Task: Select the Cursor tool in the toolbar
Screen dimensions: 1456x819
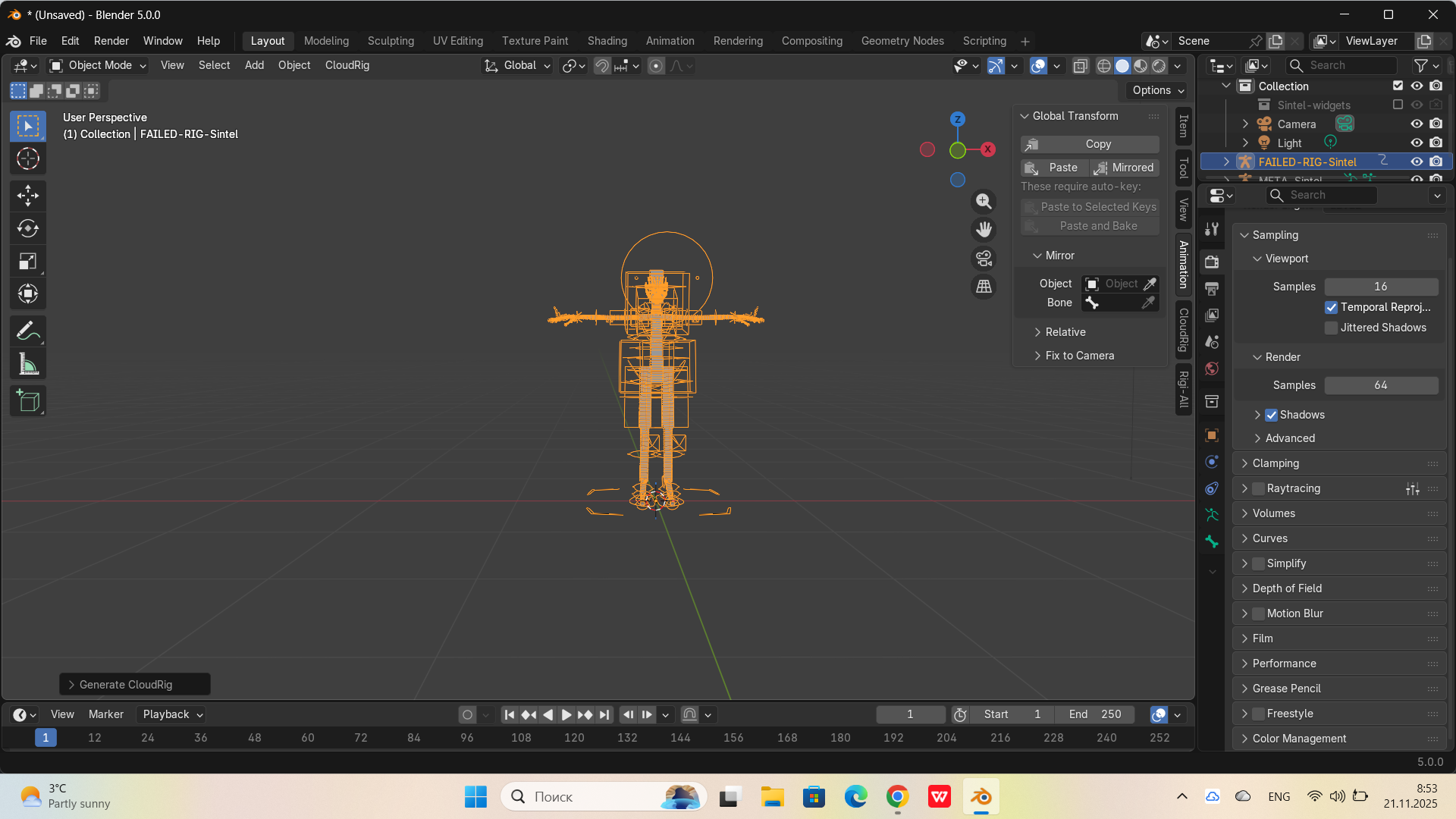Action: [28, 158]
